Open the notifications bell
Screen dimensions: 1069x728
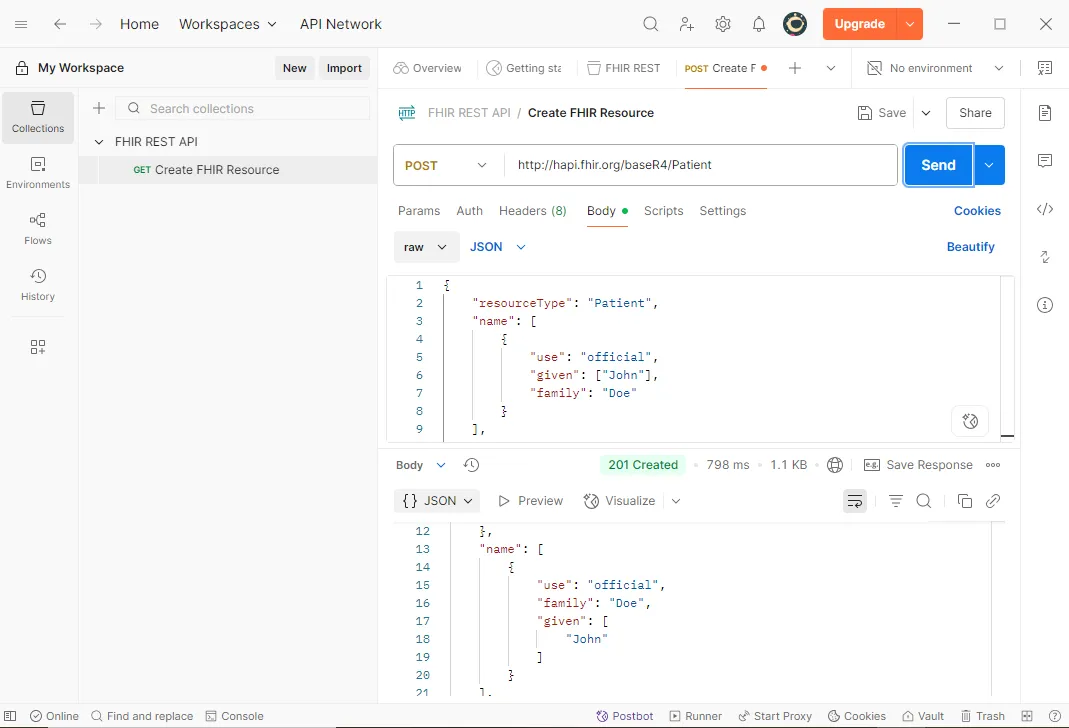759,24
